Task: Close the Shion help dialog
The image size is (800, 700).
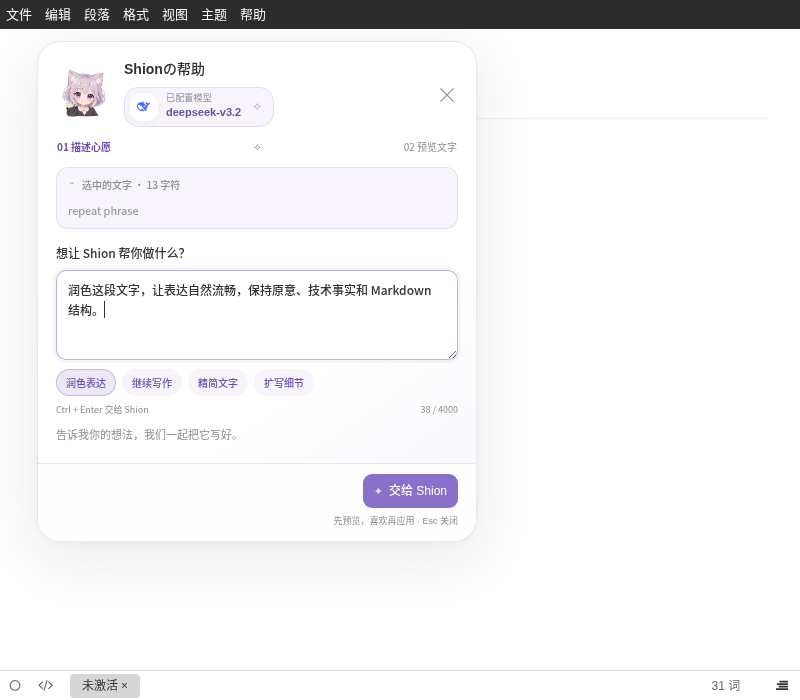Action: click(x=447, y=95)
